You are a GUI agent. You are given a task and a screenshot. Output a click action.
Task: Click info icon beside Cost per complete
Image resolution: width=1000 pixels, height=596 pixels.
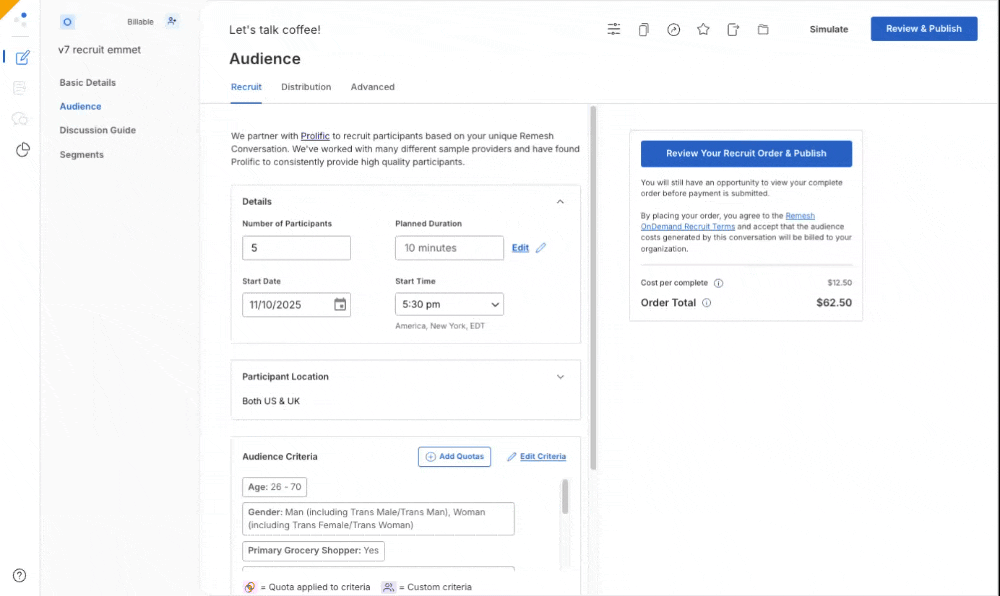718,283
